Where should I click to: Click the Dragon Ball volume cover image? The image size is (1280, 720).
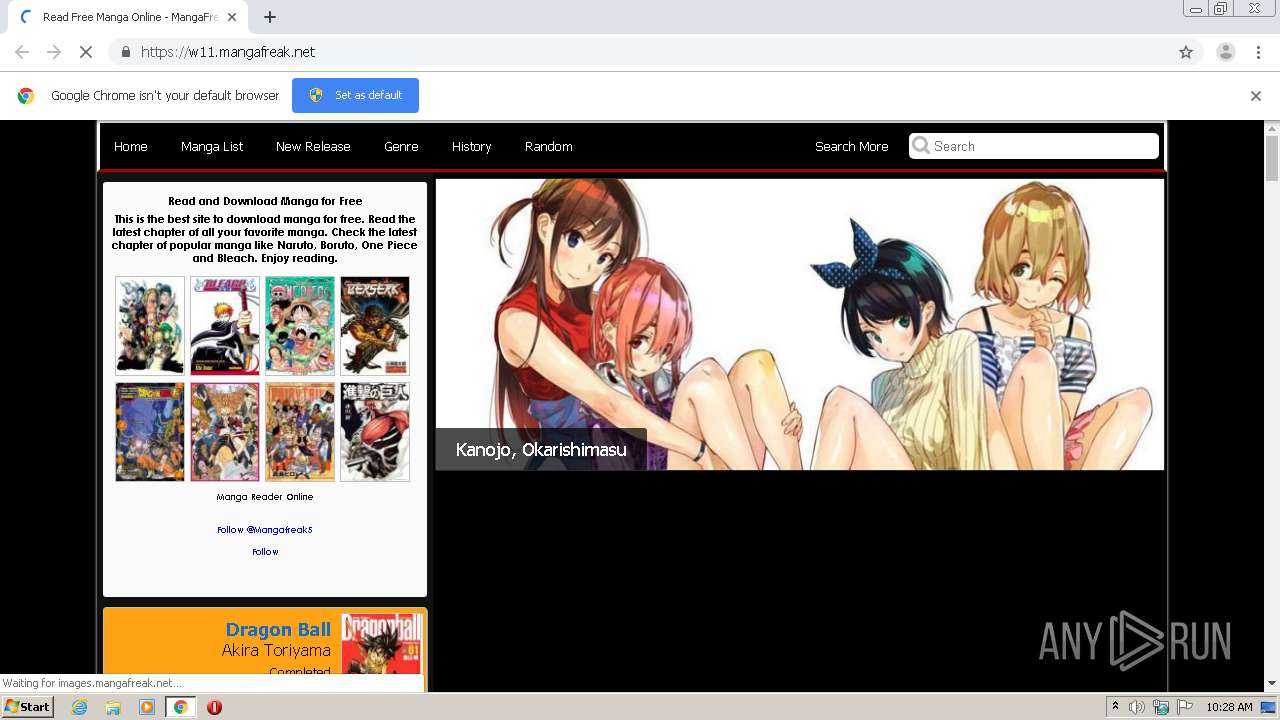382,645
